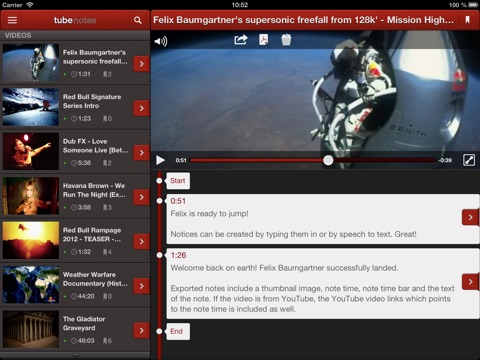The width and height of the screenshot is (480, 360).
Task: Select Weather Warfare world map thumbnail
Action: (31, 285)
